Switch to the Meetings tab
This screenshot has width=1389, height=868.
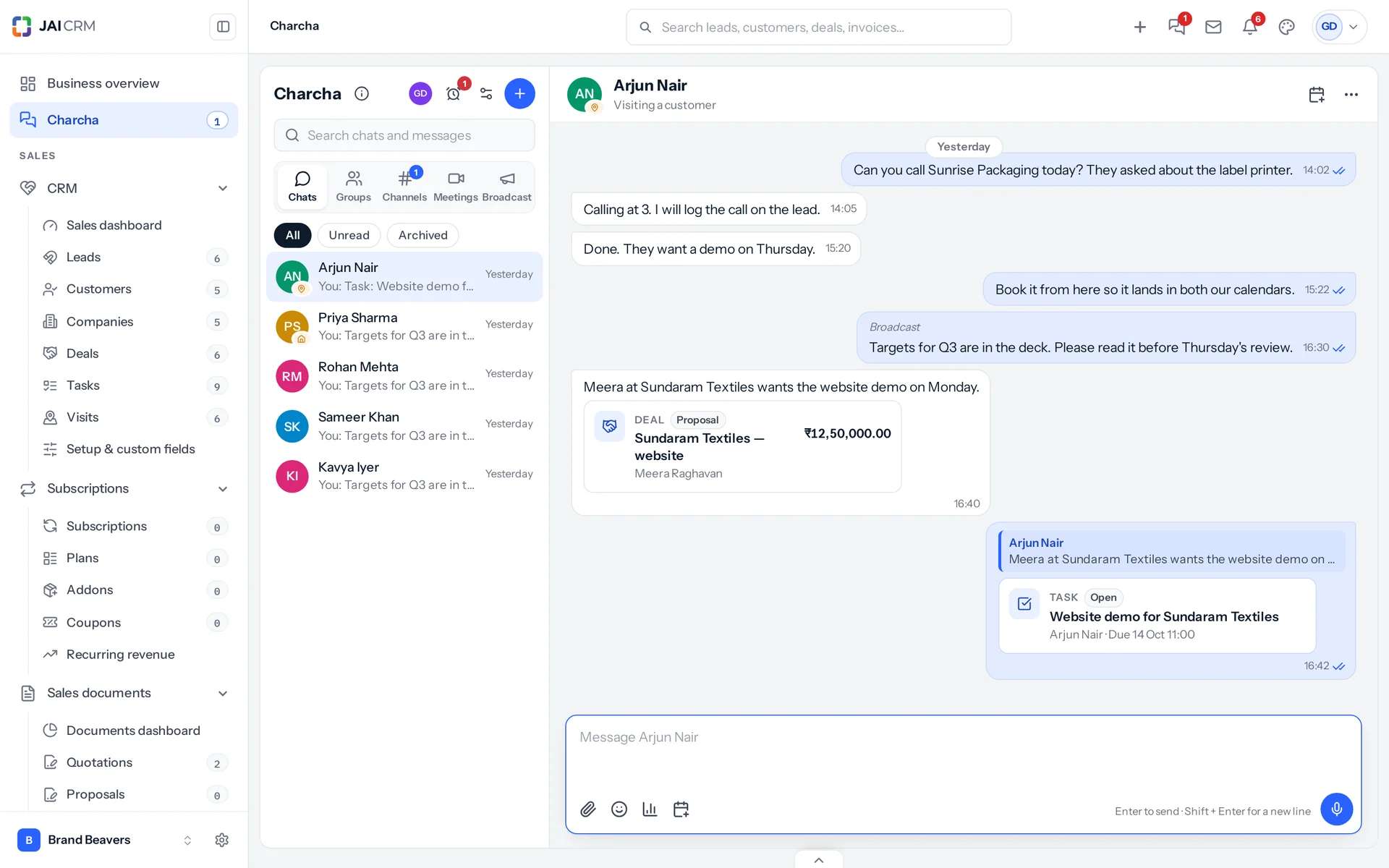click(456, 187)
